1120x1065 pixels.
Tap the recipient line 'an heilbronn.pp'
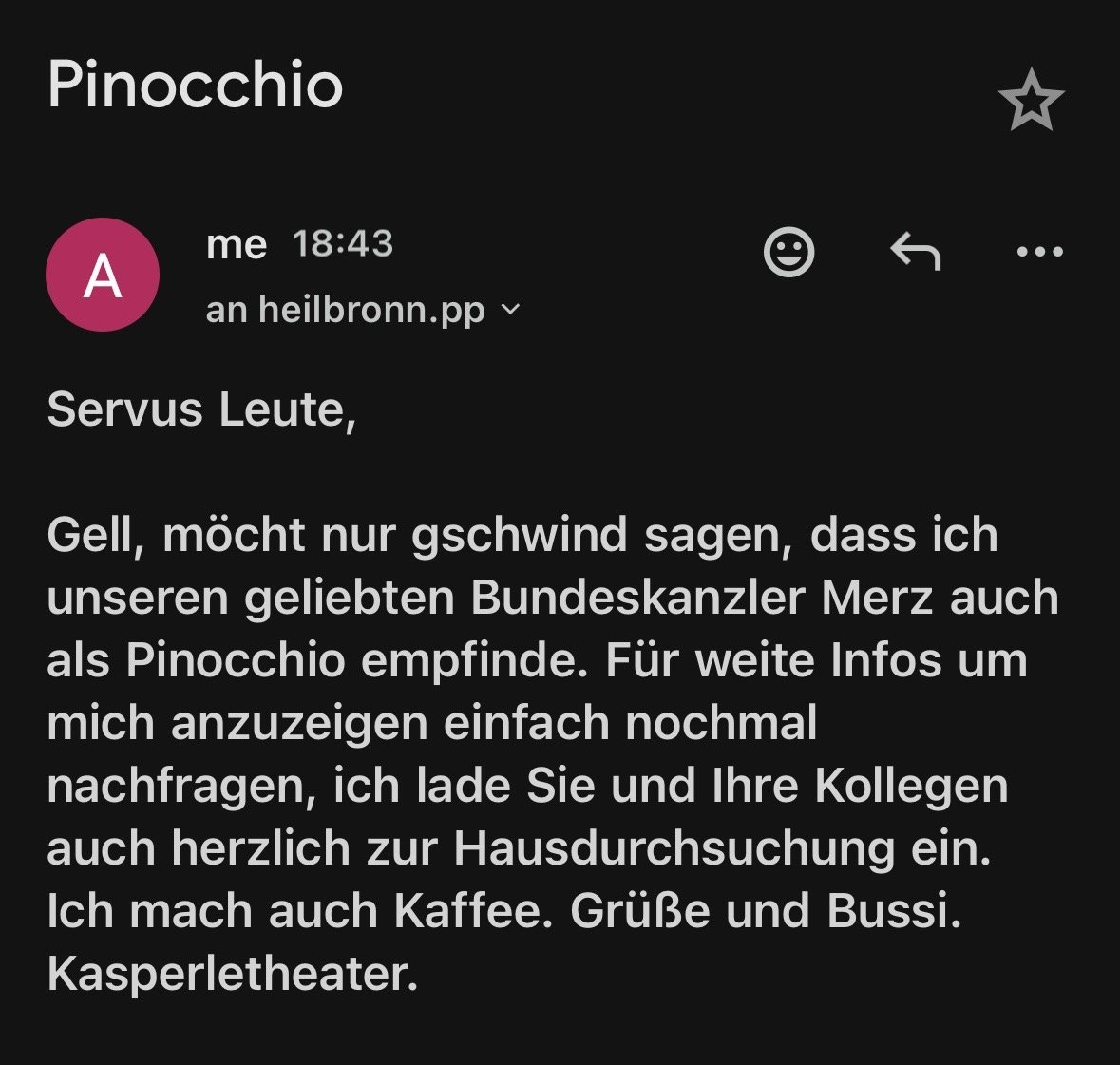point(346,310)
